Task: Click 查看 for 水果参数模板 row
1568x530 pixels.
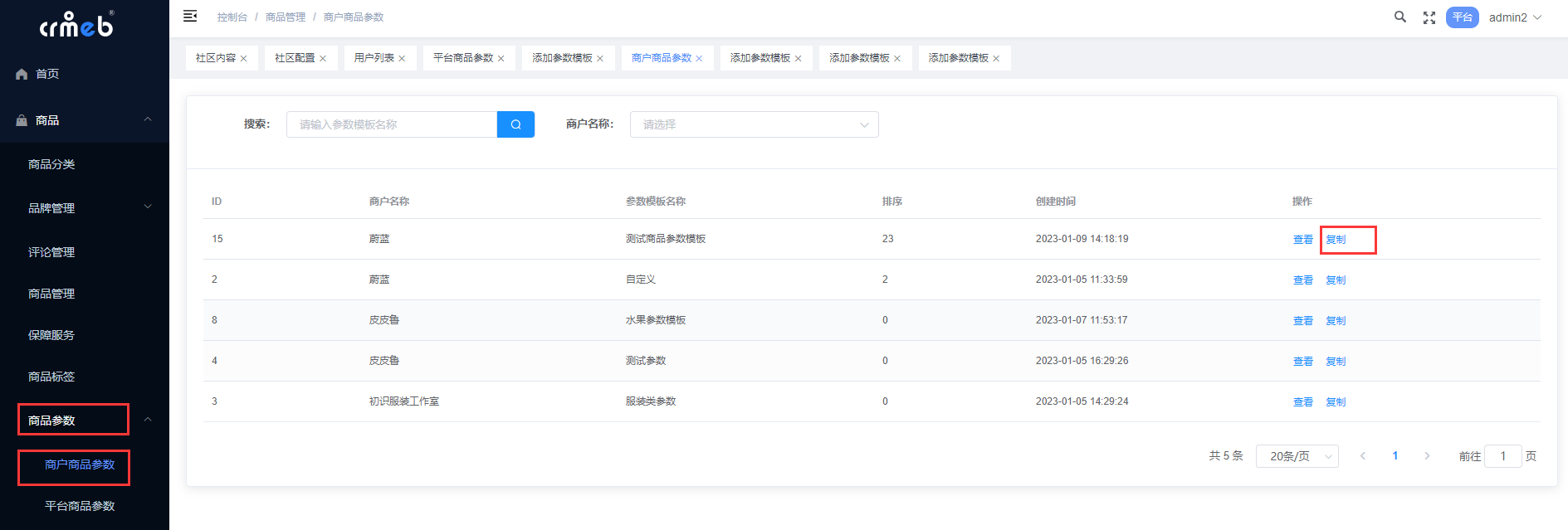Action: (x=1302, y=321)
